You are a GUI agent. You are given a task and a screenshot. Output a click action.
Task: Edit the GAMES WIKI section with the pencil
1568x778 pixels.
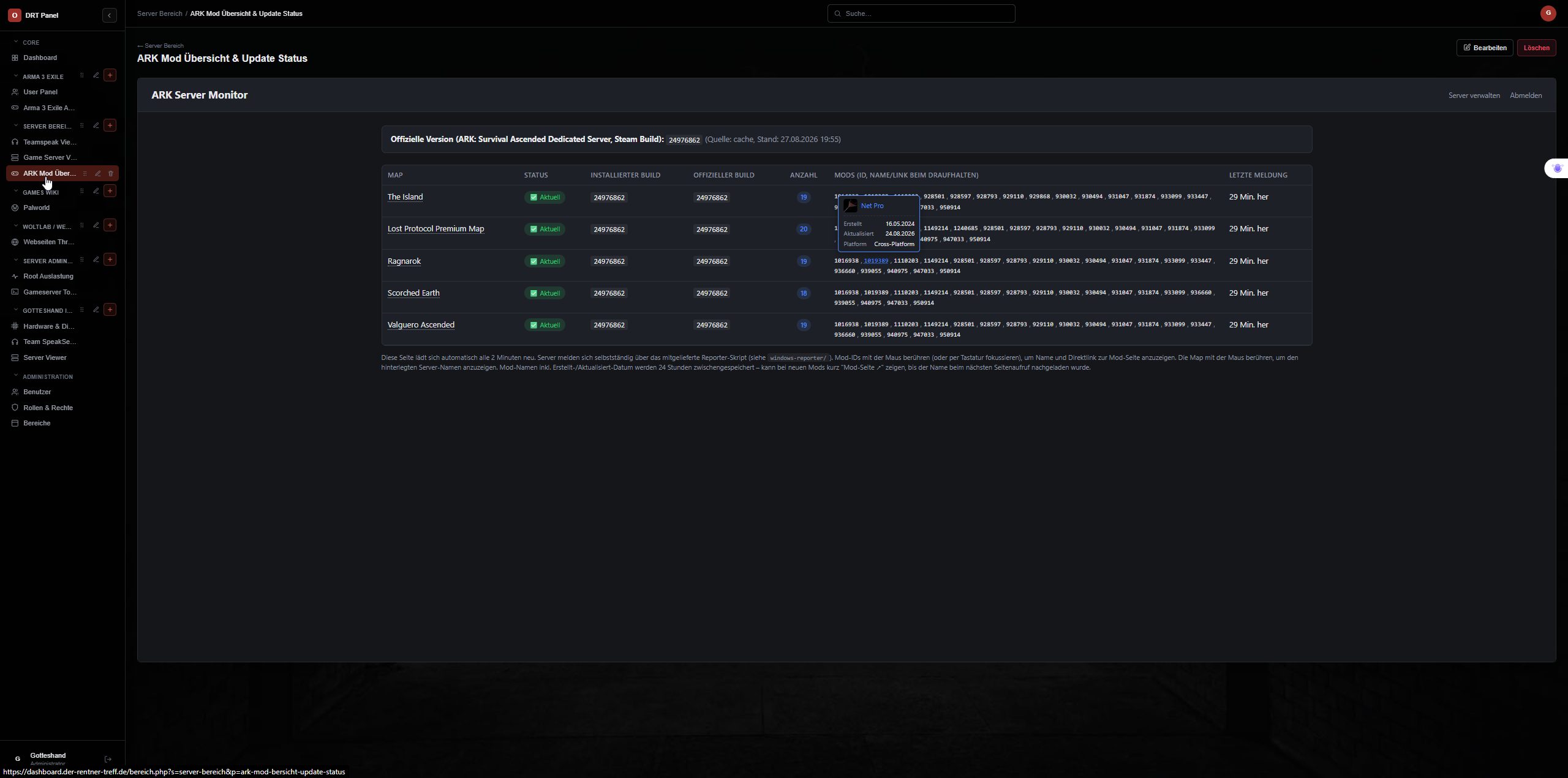[96, 191]
